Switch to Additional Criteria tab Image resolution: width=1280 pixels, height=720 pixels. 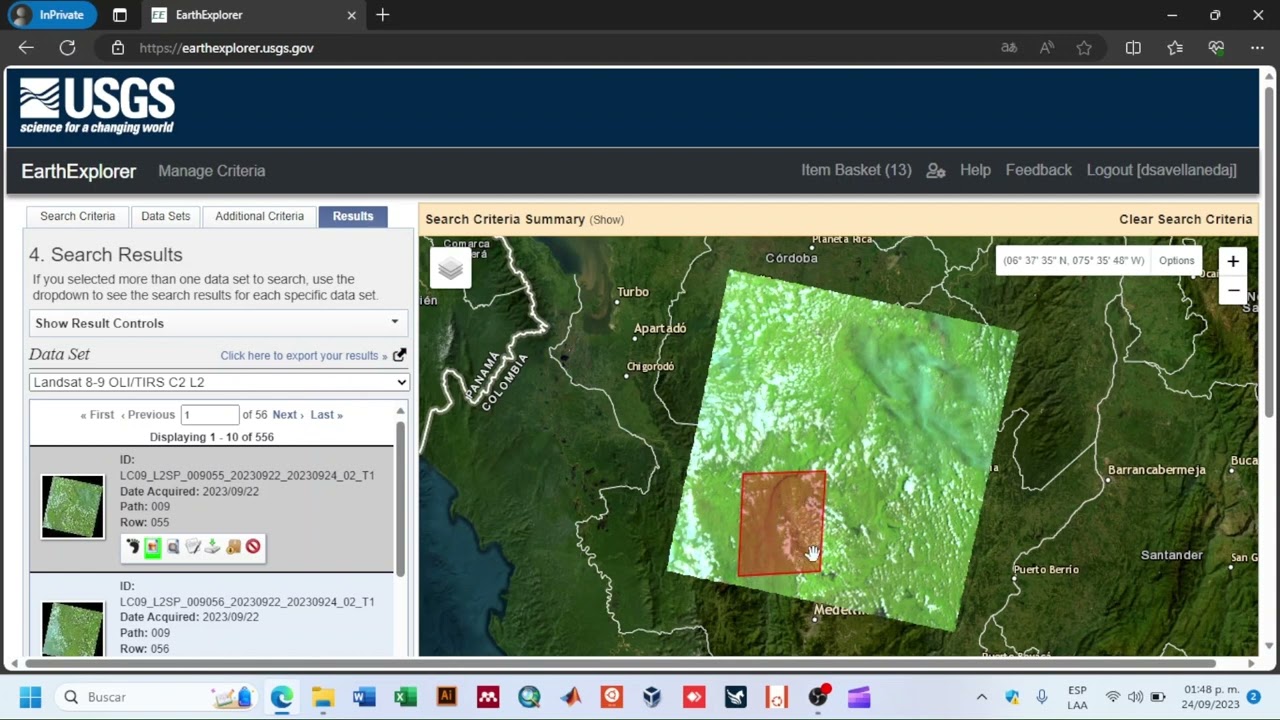259,216
